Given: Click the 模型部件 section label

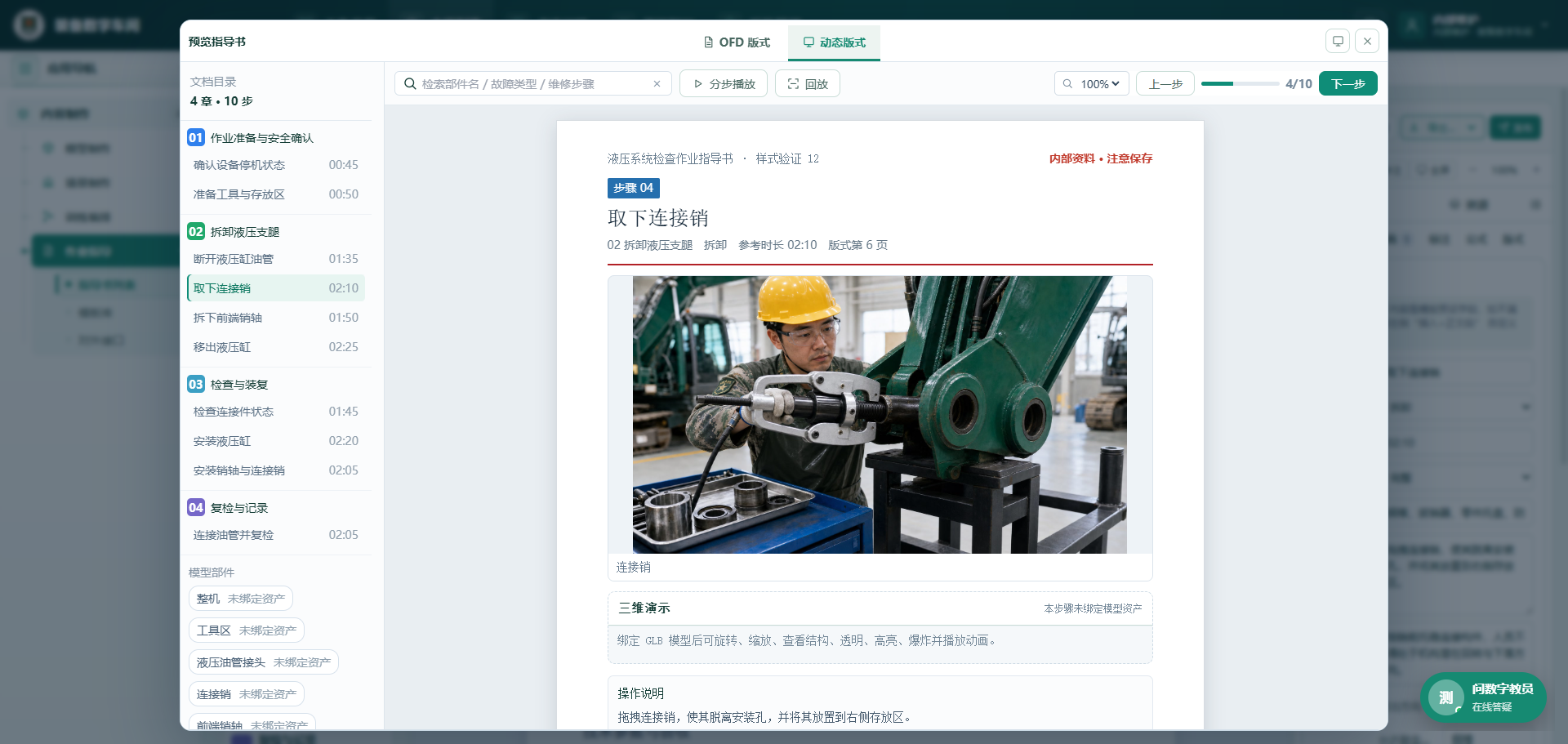Looking at the screenshot, I should pos(212,572).
